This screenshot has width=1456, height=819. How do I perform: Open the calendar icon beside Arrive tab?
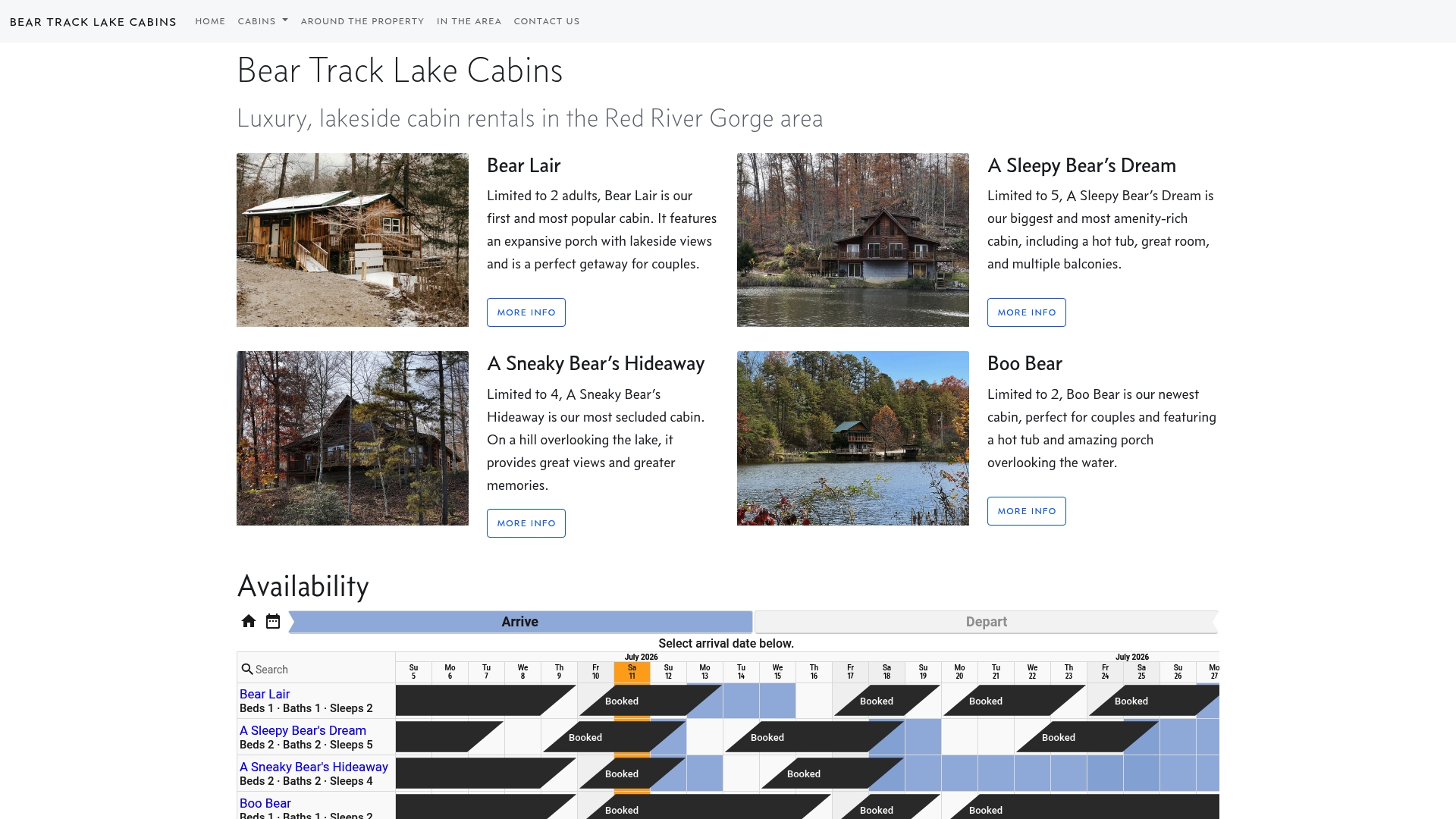pyautogui.click(x=273, y=622)
